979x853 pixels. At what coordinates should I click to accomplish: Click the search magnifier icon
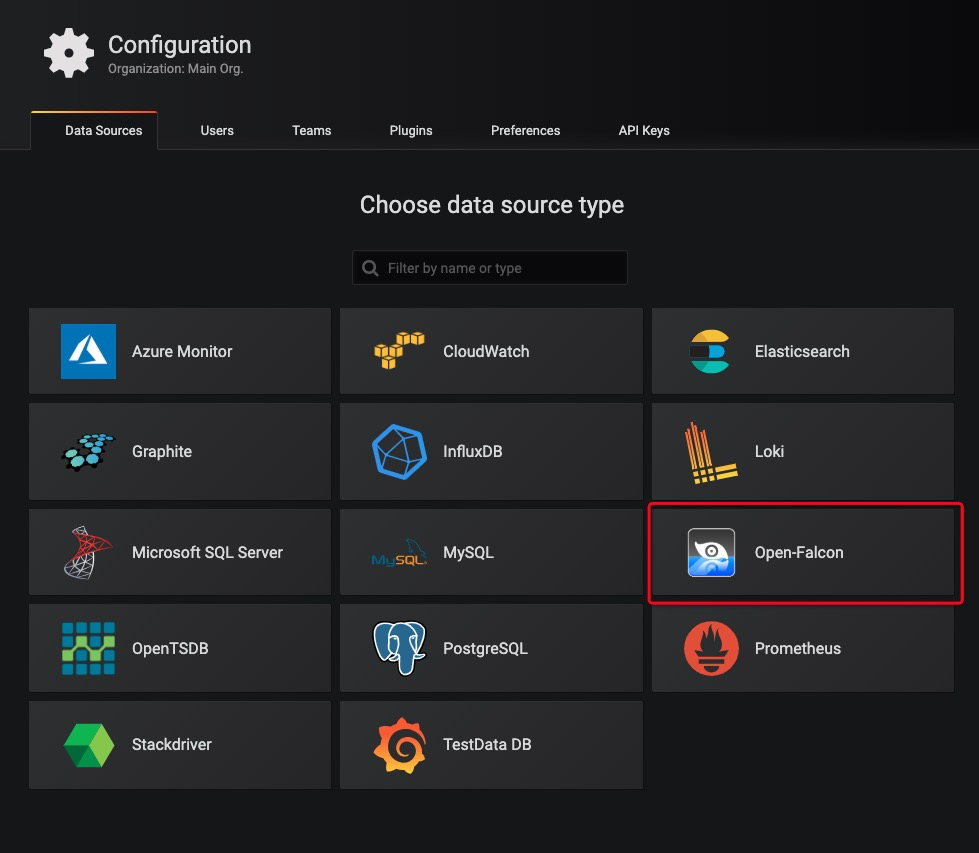pos(370,268)
